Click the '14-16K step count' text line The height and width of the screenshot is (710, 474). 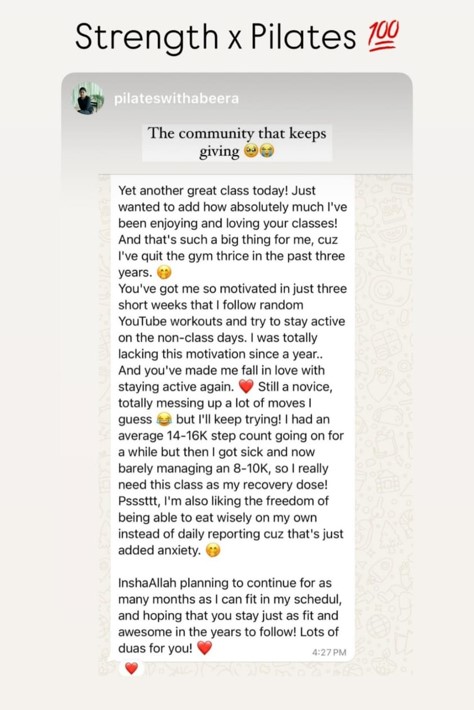(231, 436)
